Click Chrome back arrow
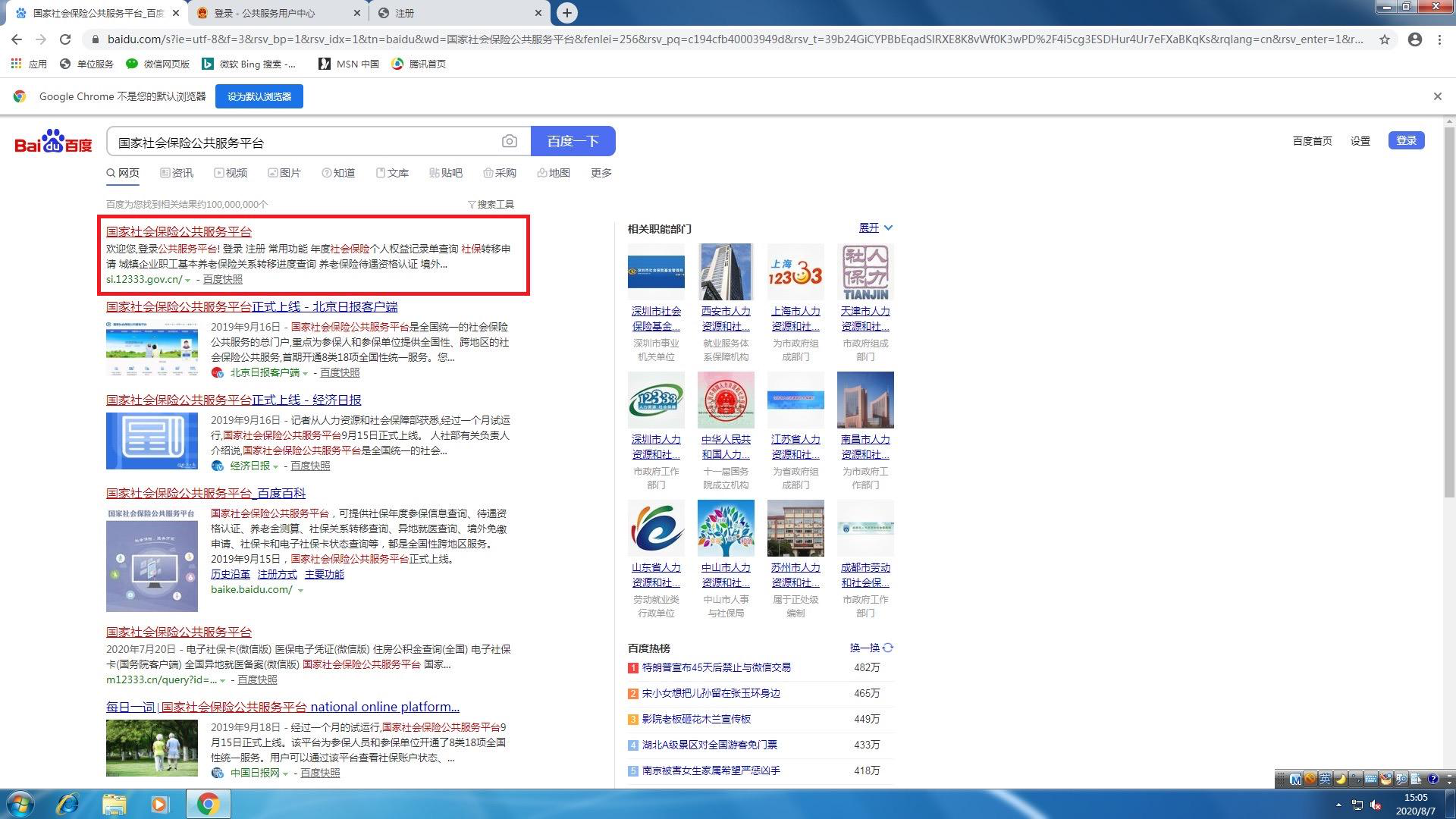The height and width of the screenshot is (819, 1456). click(x=17, y=39)
